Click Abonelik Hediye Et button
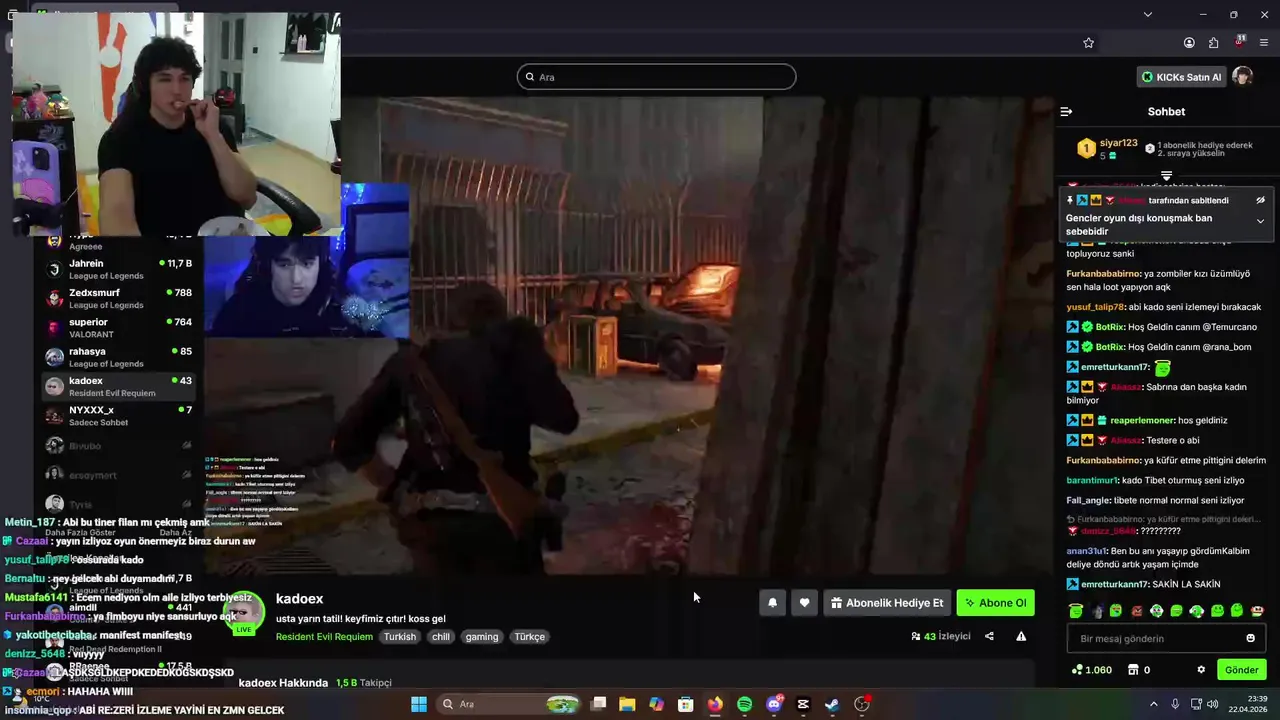1280x720 pixels. tap(886, 603)
